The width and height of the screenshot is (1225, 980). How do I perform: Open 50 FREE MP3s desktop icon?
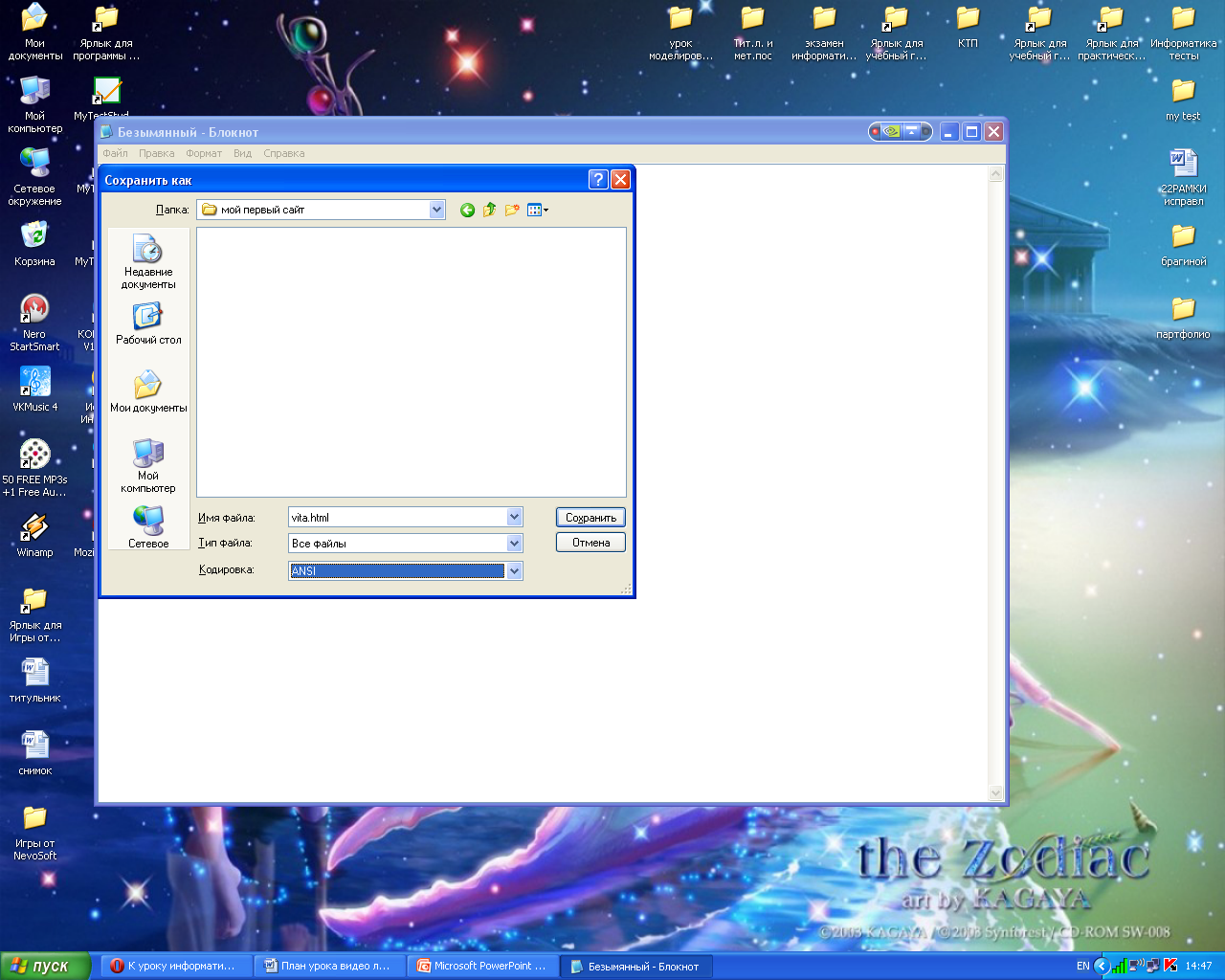pyautogui.click(x=34, y=468)
